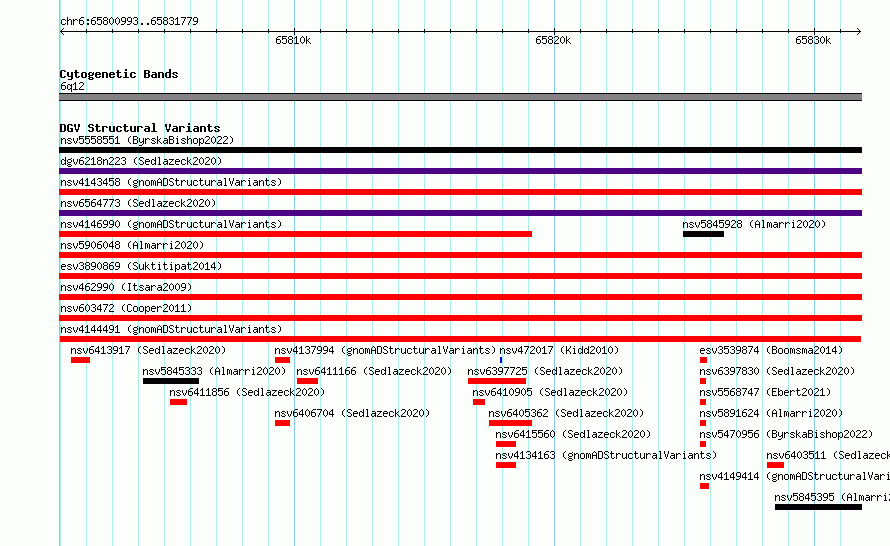
Task: Click the nsv6405362 (Sedlazeck2020) red bar
Action: pos(510,423)
